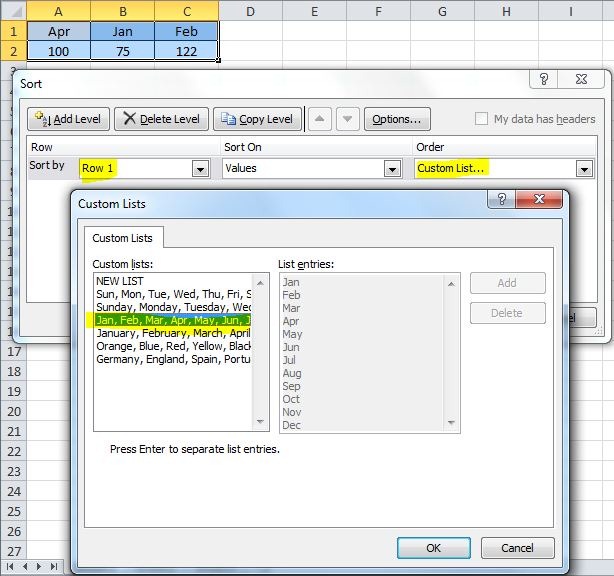Select row 20 header

pos(14,412)
